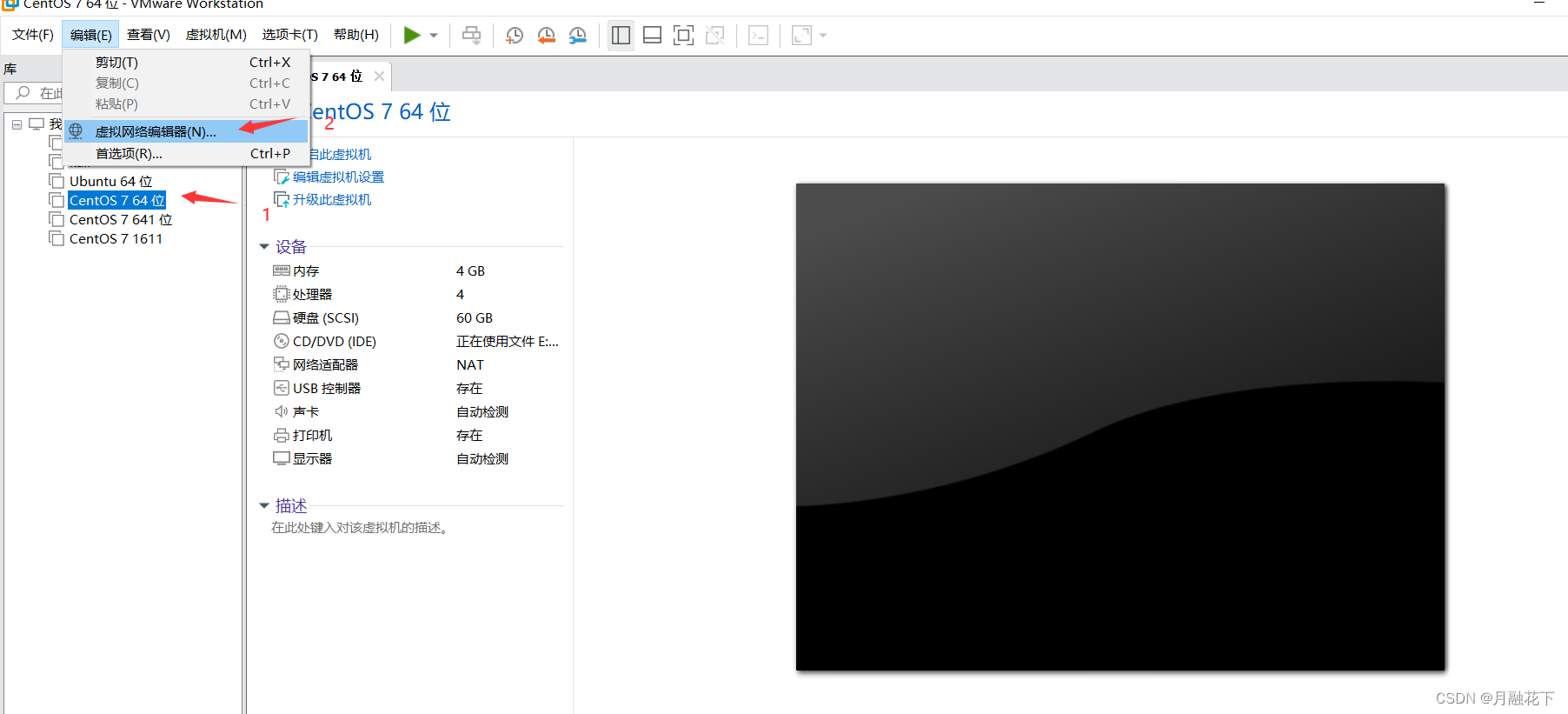1568x714 pixels.
Task: Toggle the library sidebar view icon
Action: (x=621, y=36)
